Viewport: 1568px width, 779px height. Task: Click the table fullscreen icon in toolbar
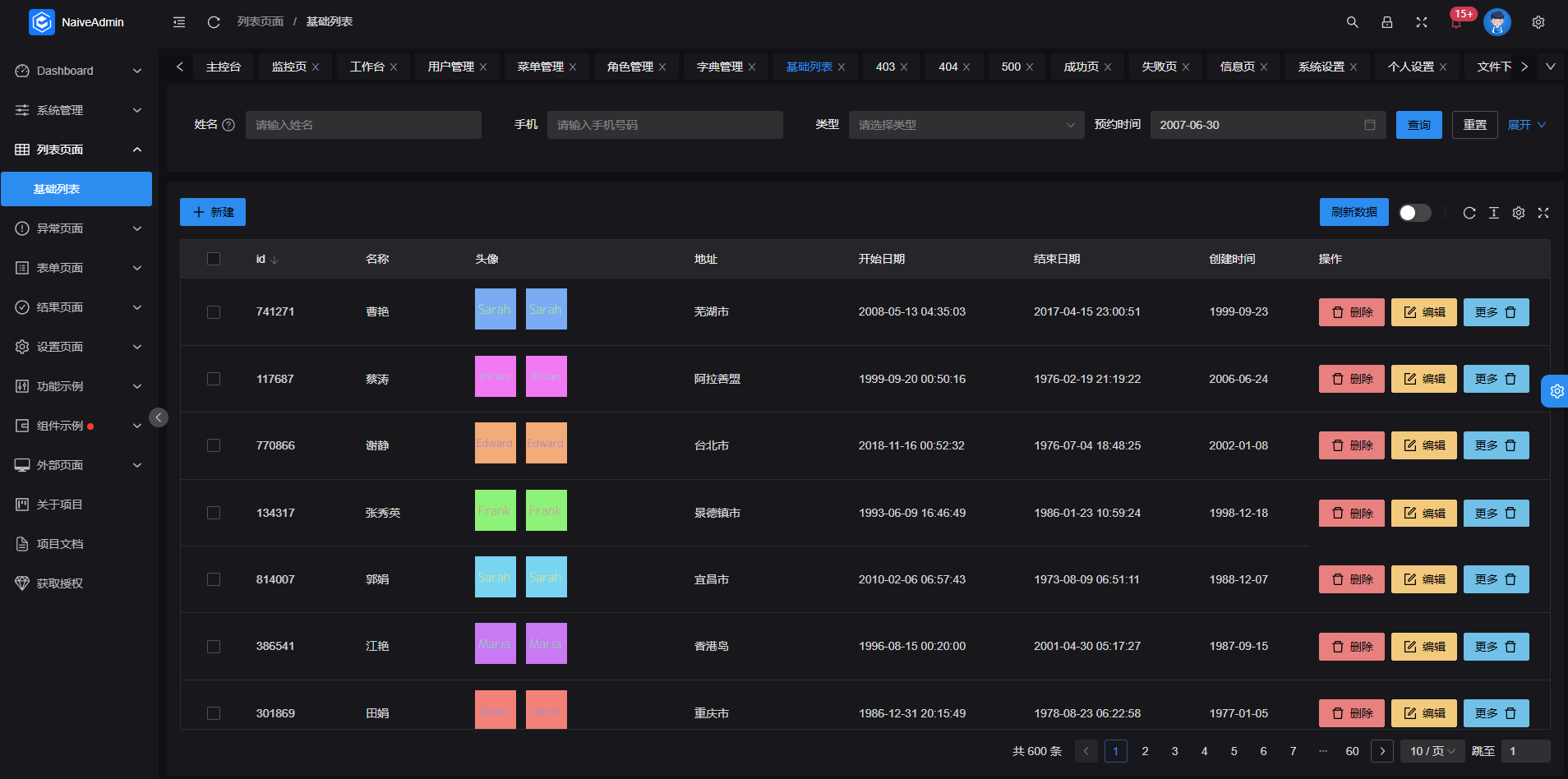coord(1543,213)
